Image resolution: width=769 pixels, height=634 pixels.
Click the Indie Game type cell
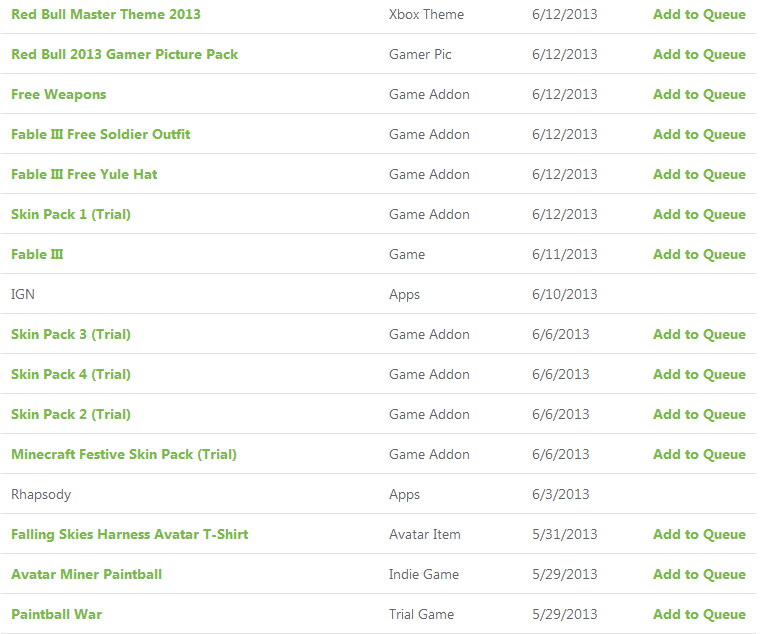pyautogui.click(x=424, y=575)
